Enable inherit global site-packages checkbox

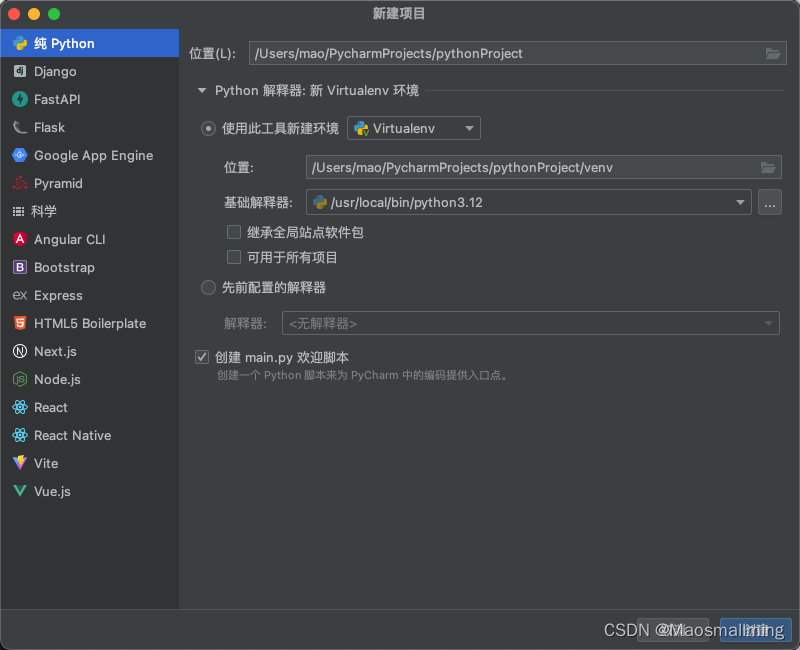coord(234,233)
